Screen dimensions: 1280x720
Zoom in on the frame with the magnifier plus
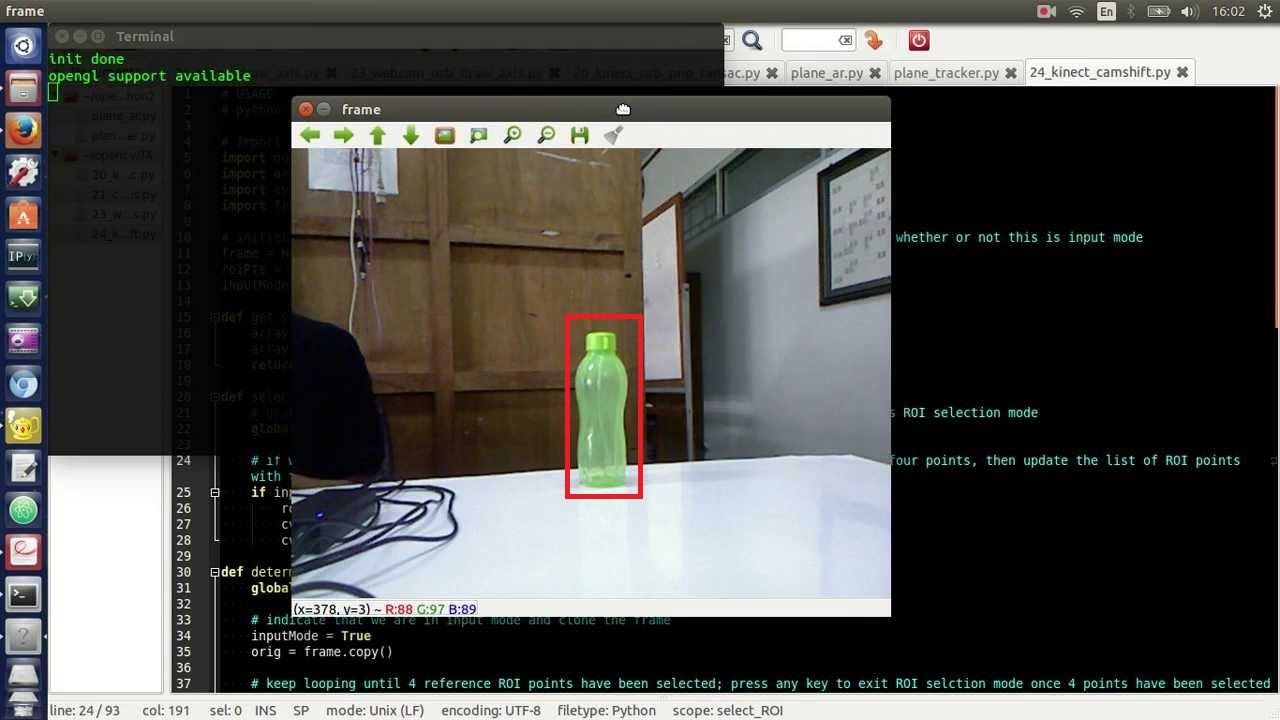click(x=511, y=135)
